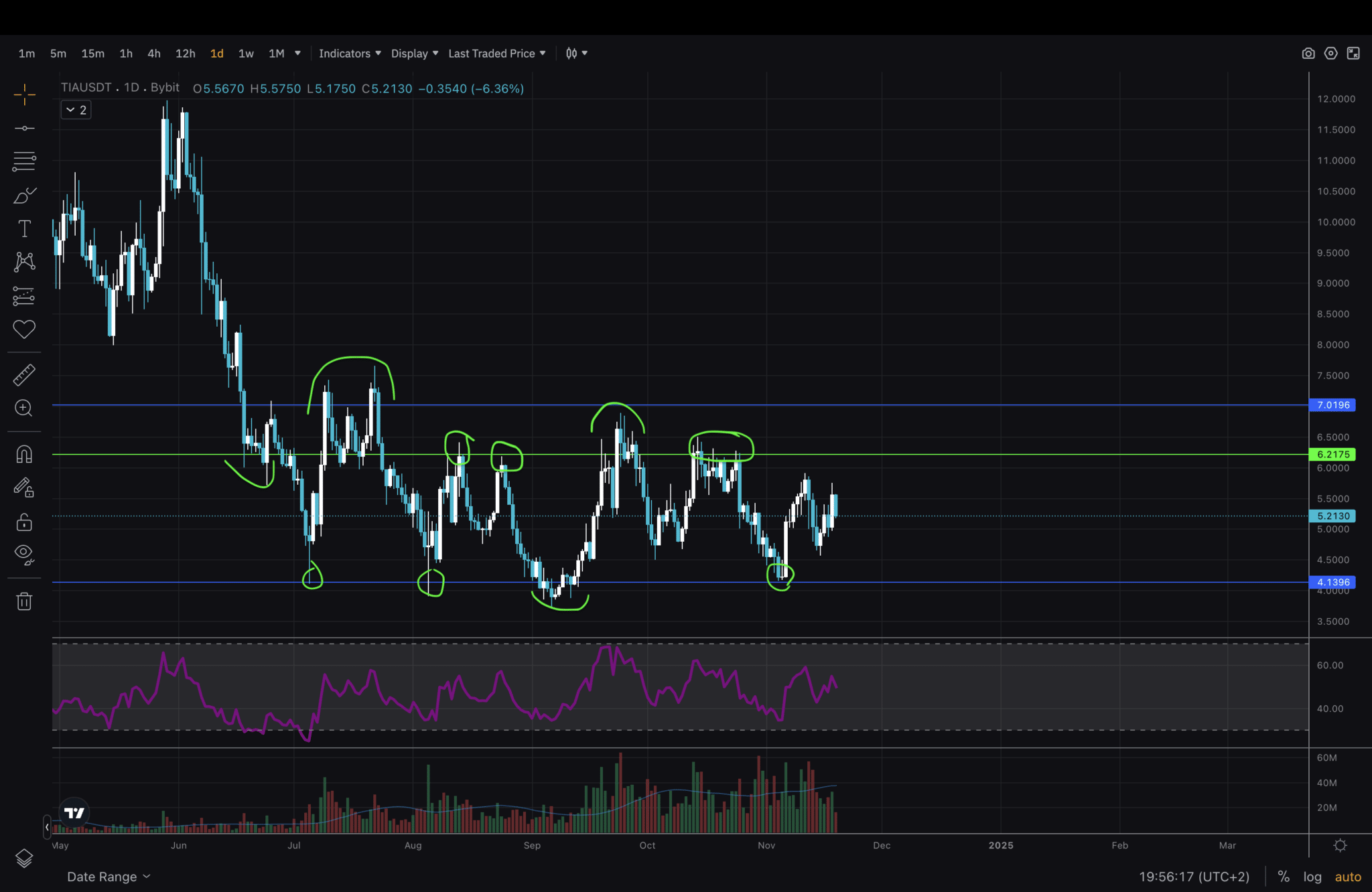Switch to 15m timeframe
The image size is (1372, 892).
click(93, 54)
